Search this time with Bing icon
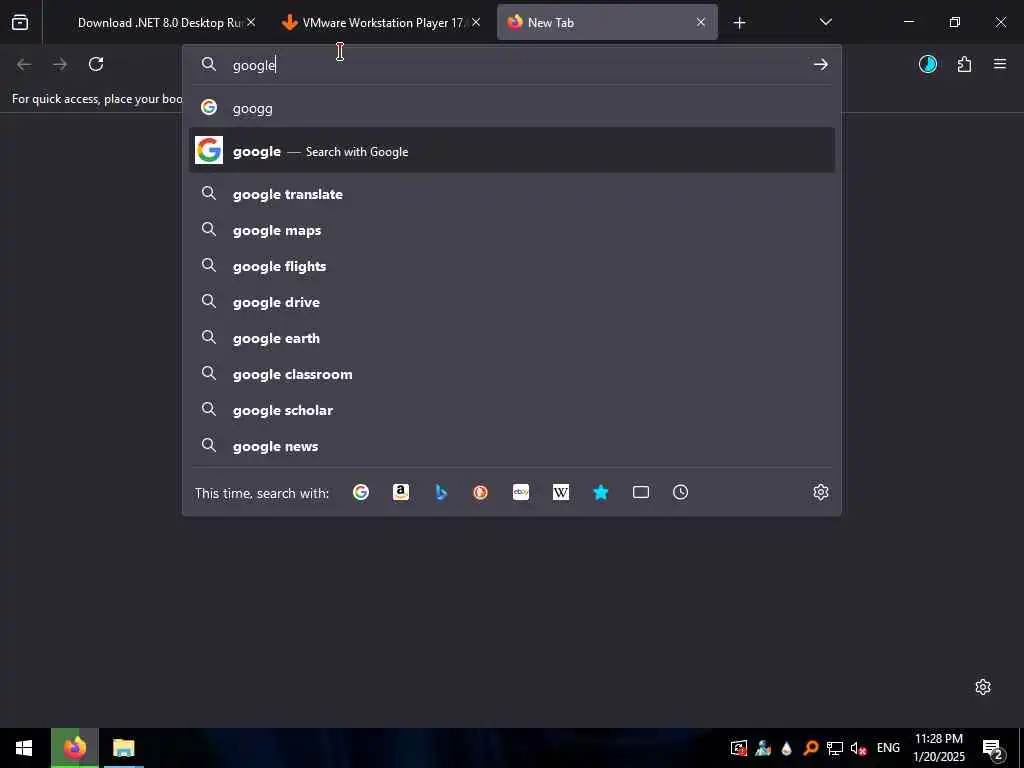Screen dimensions: 1024x768 (x=441, y=492)
